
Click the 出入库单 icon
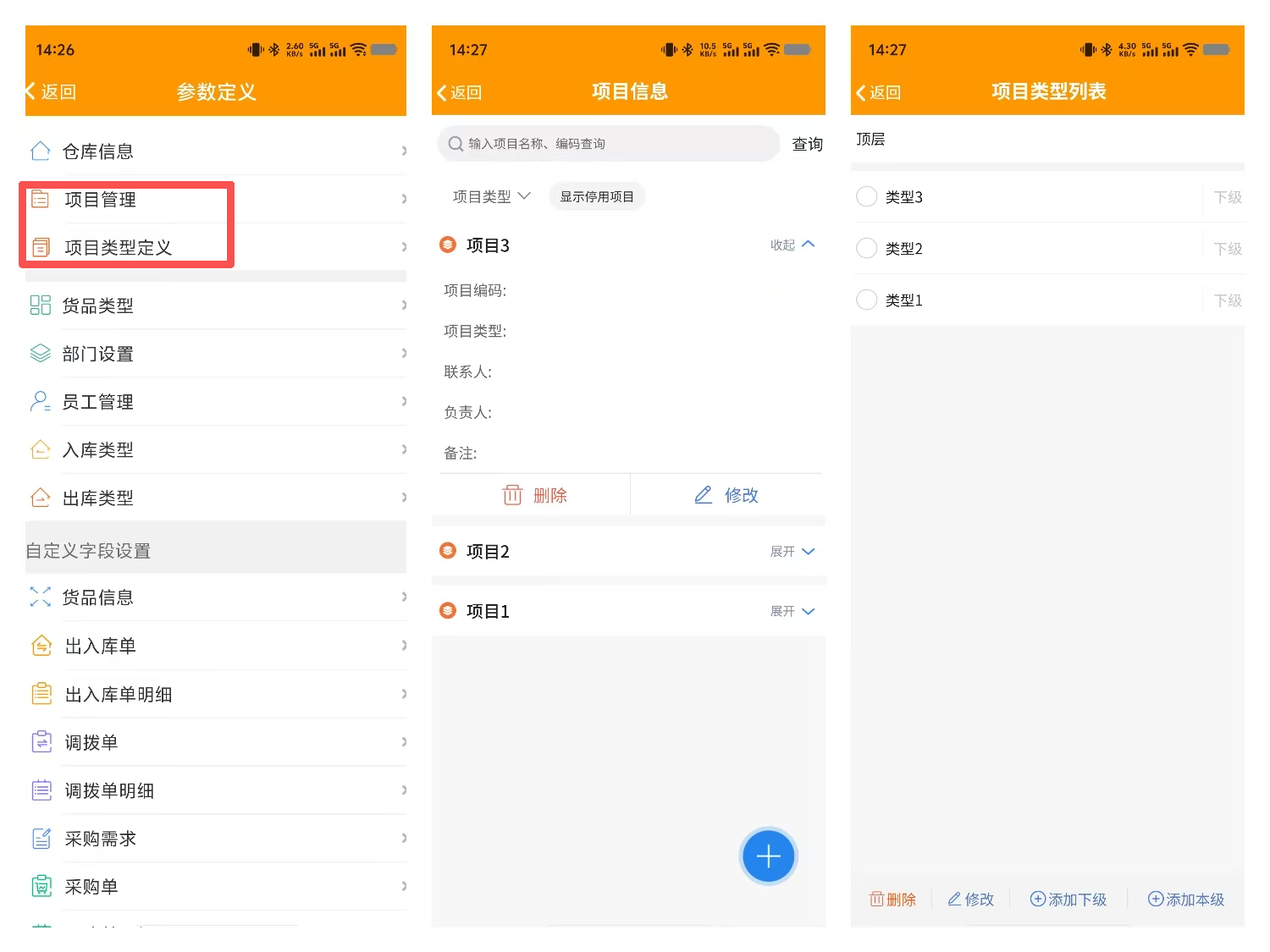(41, 646)
